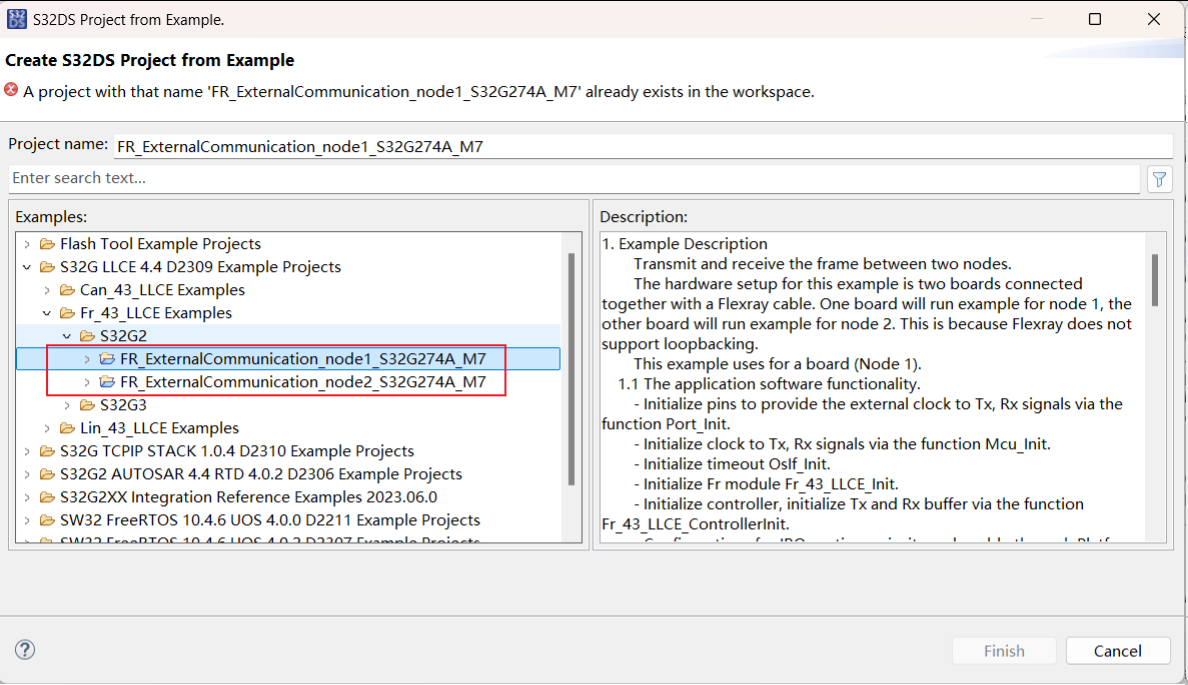1188x685 pixels.
Task: Click the Enter search text field
Action: 574,178
